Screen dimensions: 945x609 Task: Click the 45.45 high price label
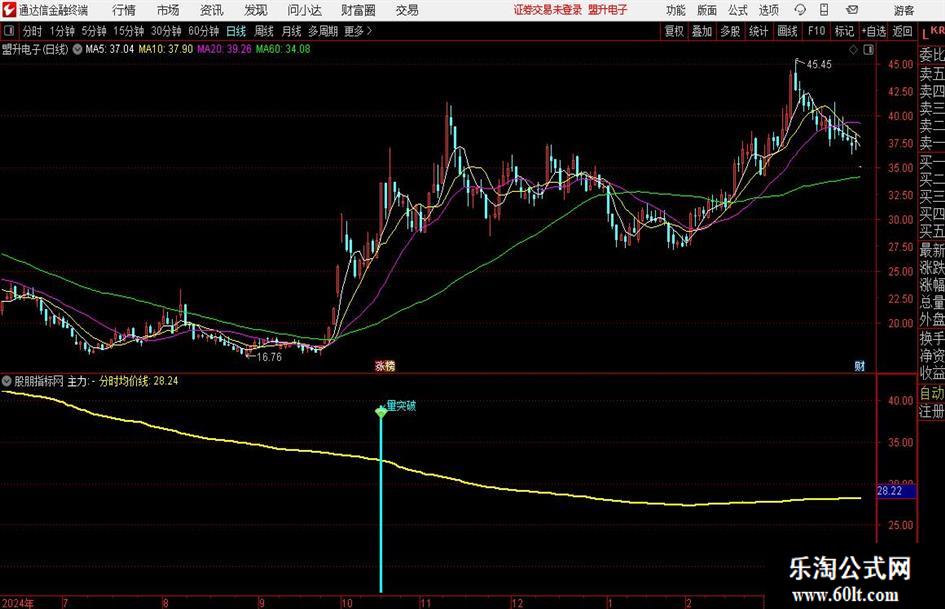pos(819,65)
